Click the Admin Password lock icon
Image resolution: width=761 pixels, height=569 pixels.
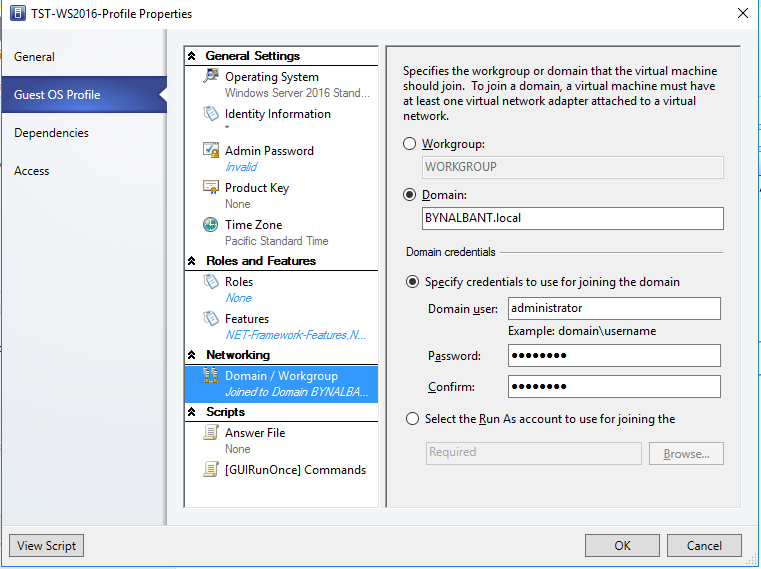[x=211, y=150]
